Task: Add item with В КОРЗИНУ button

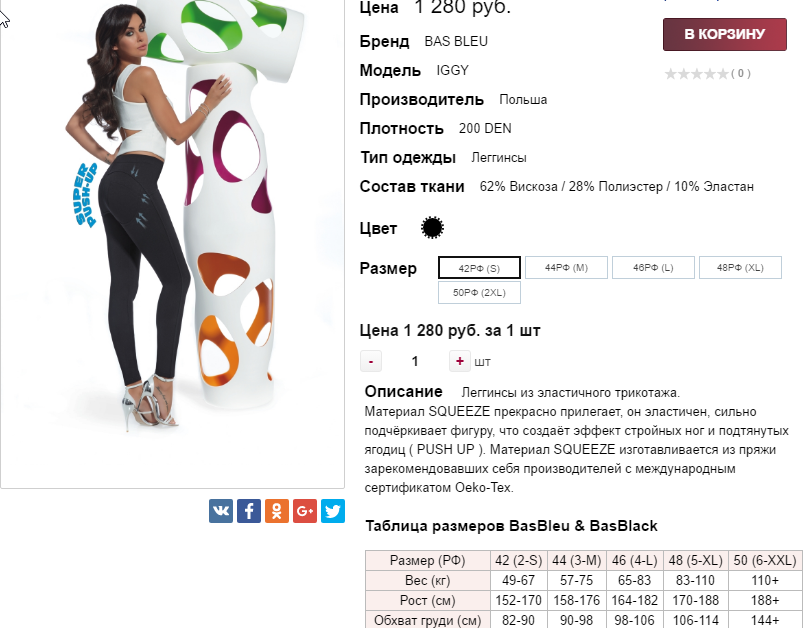Action: [725, 34]
